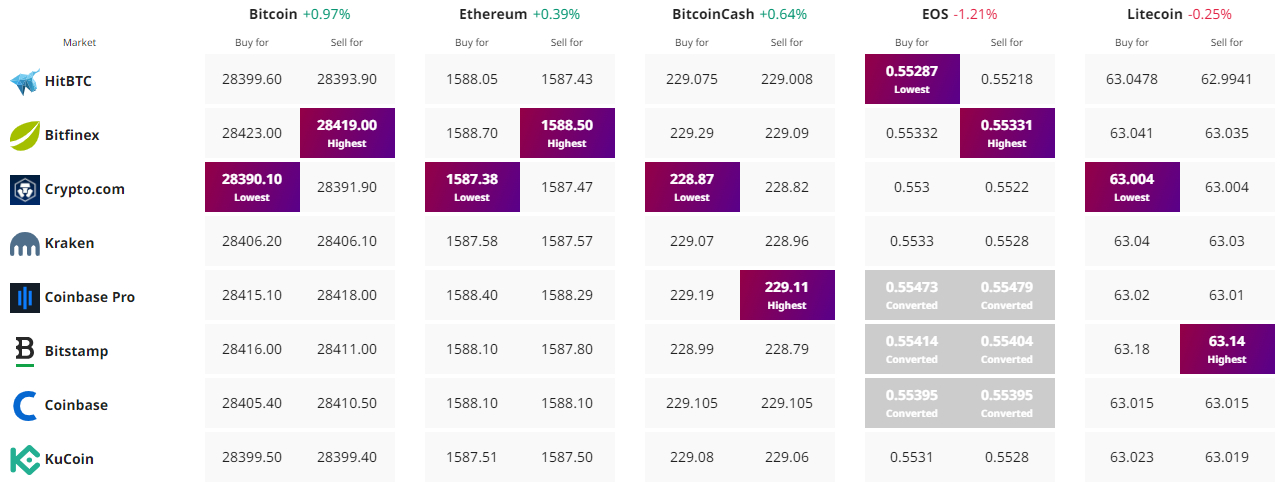Image resolution: width=1285 pixels, height=483 pixels.
Task: Click the Bitstamp B logo icon
Action: [24, 351]
